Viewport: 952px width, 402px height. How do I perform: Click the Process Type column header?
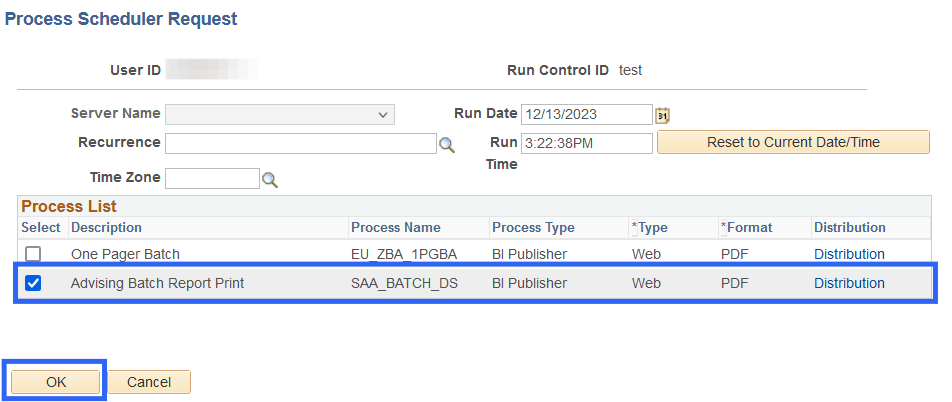pyautogui.click(x=533, y=227)
